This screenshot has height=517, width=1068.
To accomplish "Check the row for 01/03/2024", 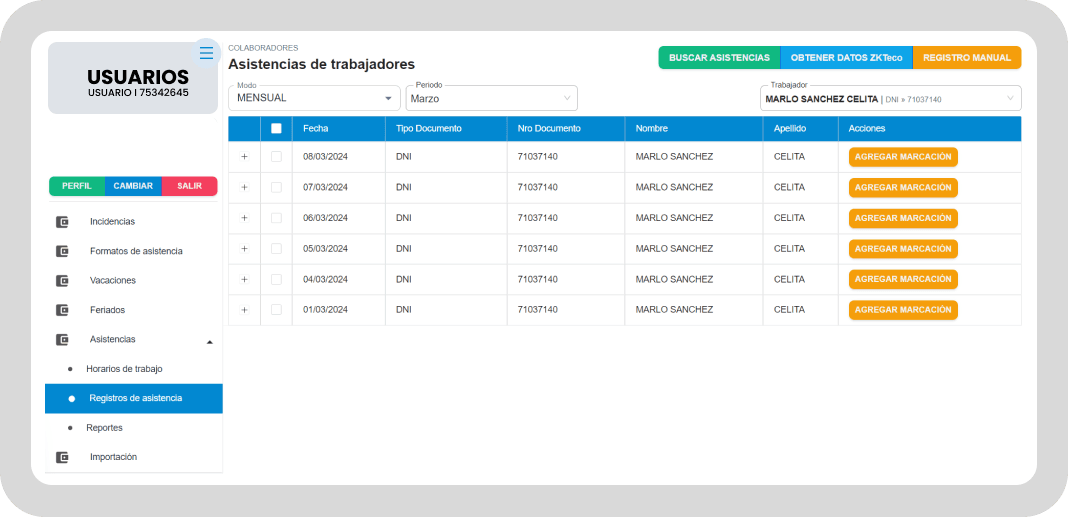I will 276,310.
